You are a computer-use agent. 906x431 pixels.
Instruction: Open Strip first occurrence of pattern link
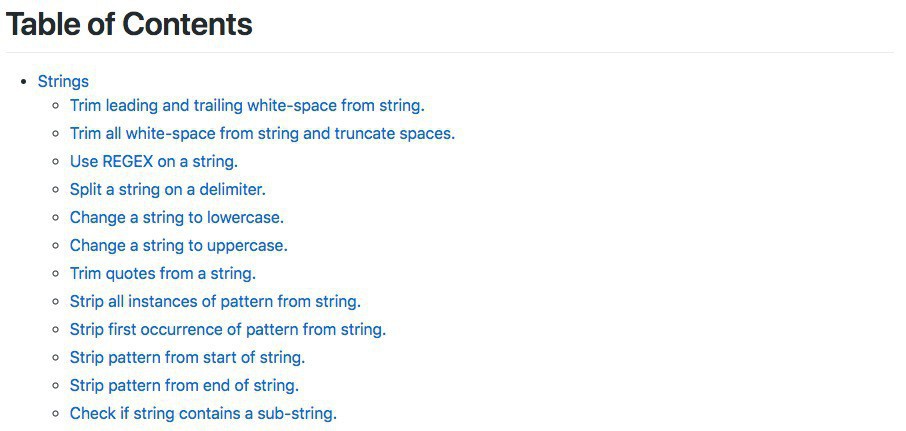227,329
